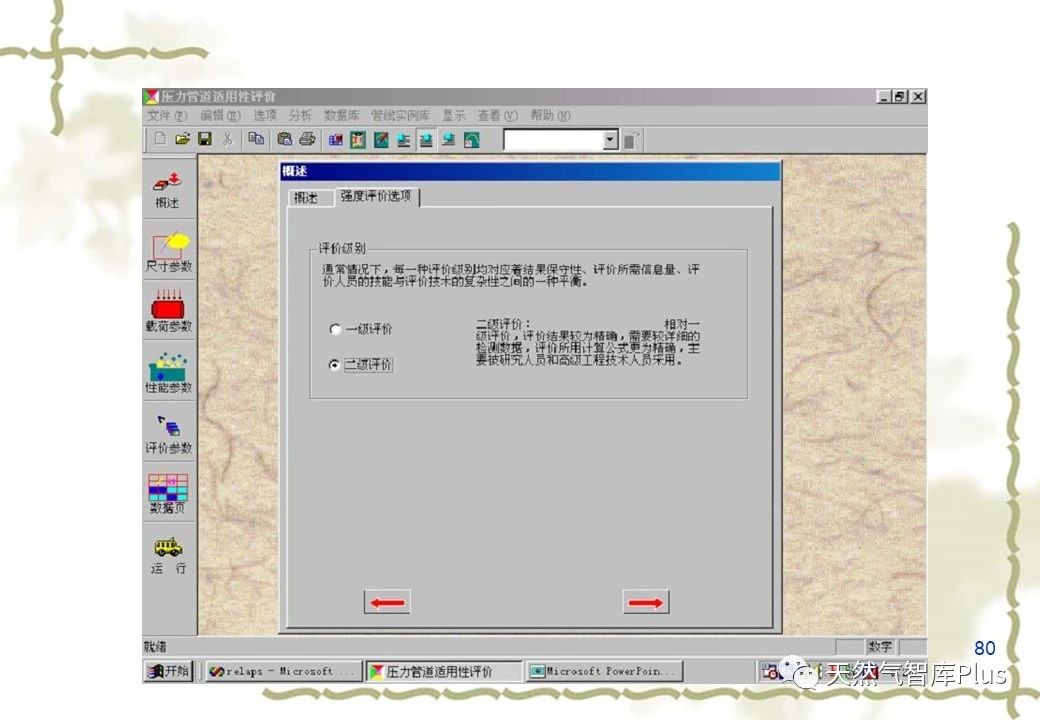Open the 数据库 menu
This screenshot has width=1040, height=720.
[x=341, y=115]
